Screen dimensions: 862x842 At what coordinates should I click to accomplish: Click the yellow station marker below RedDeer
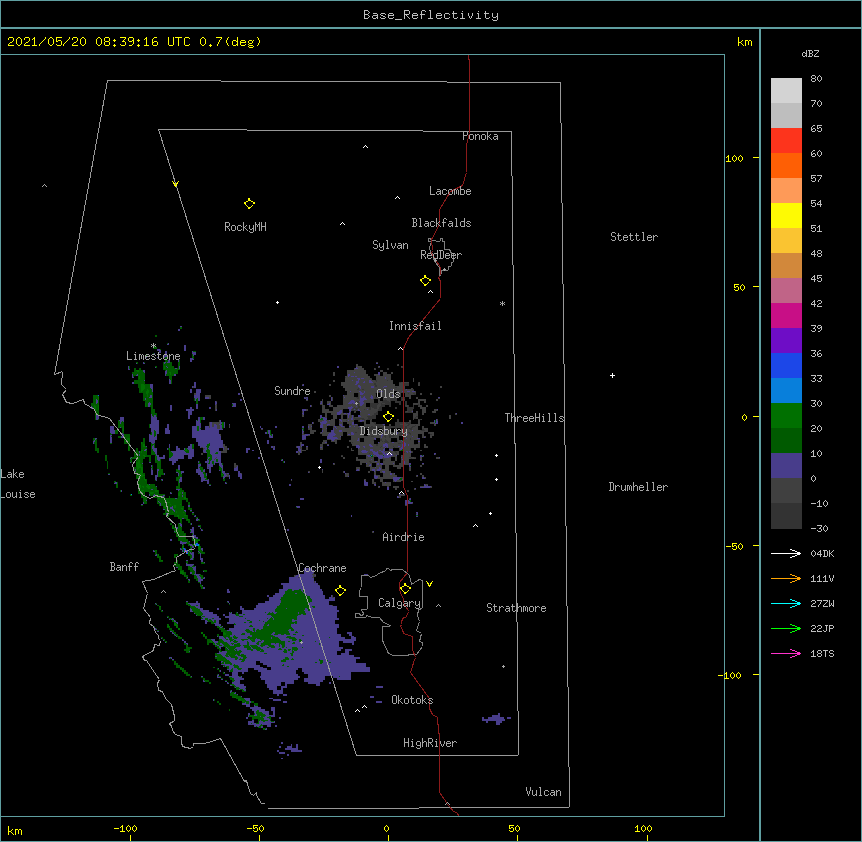click(426, 281)
